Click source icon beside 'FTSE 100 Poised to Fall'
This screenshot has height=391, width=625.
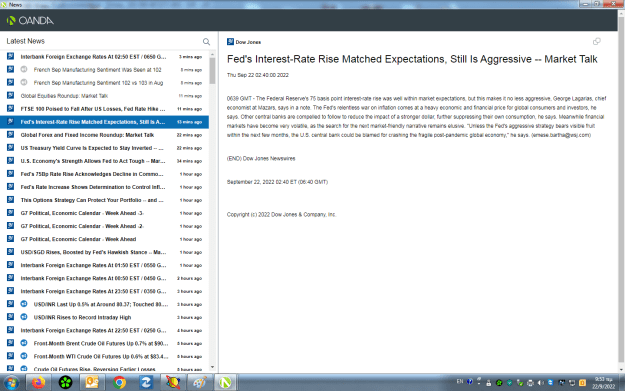[x=10, y=108]
